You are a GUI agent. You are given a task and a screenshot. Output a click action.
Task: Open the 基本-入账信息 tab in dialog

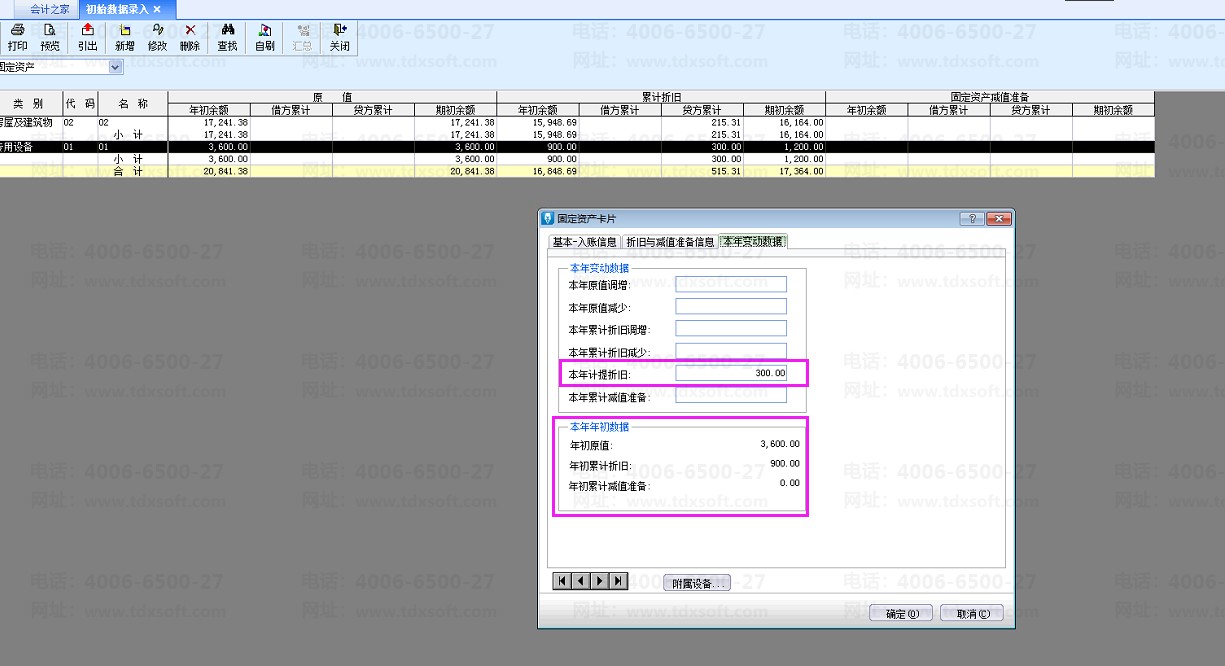584,242
